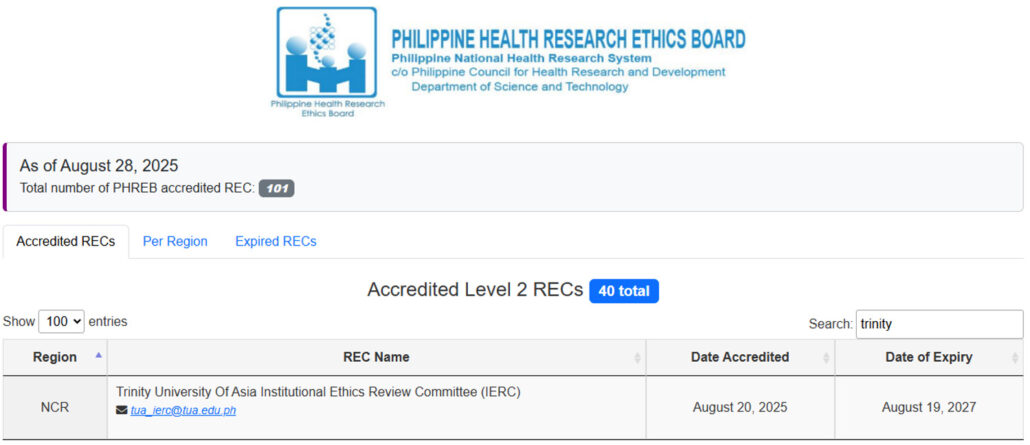Image resolution: width=1030 pixels, height=445 pixels.
Task: Open the tua_ierc@tua.edu.ph email link
Action: pos(183,410)
